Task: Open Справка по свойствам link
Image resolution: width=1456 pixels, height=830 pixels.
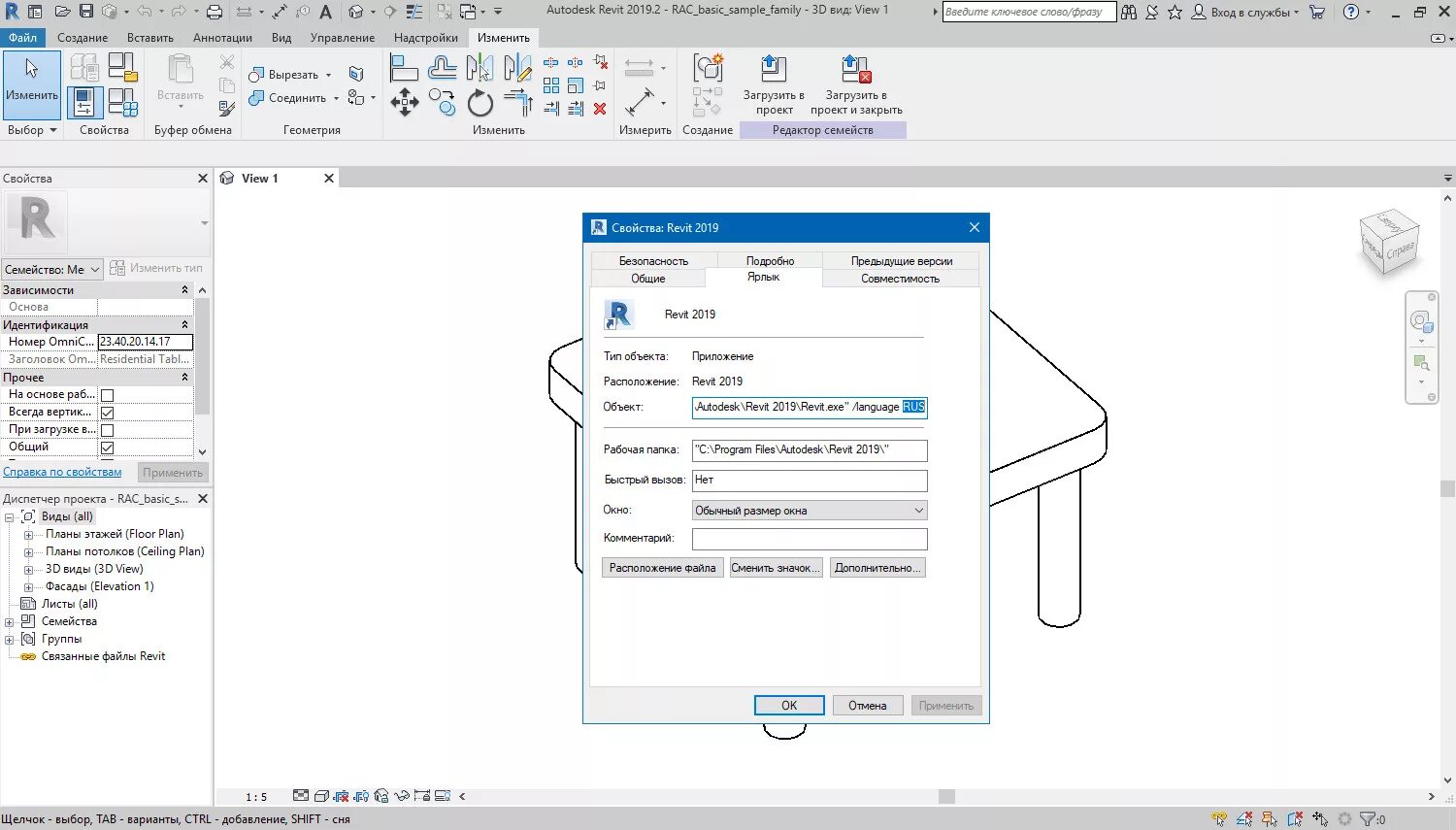Action: (x=62, y=473)
